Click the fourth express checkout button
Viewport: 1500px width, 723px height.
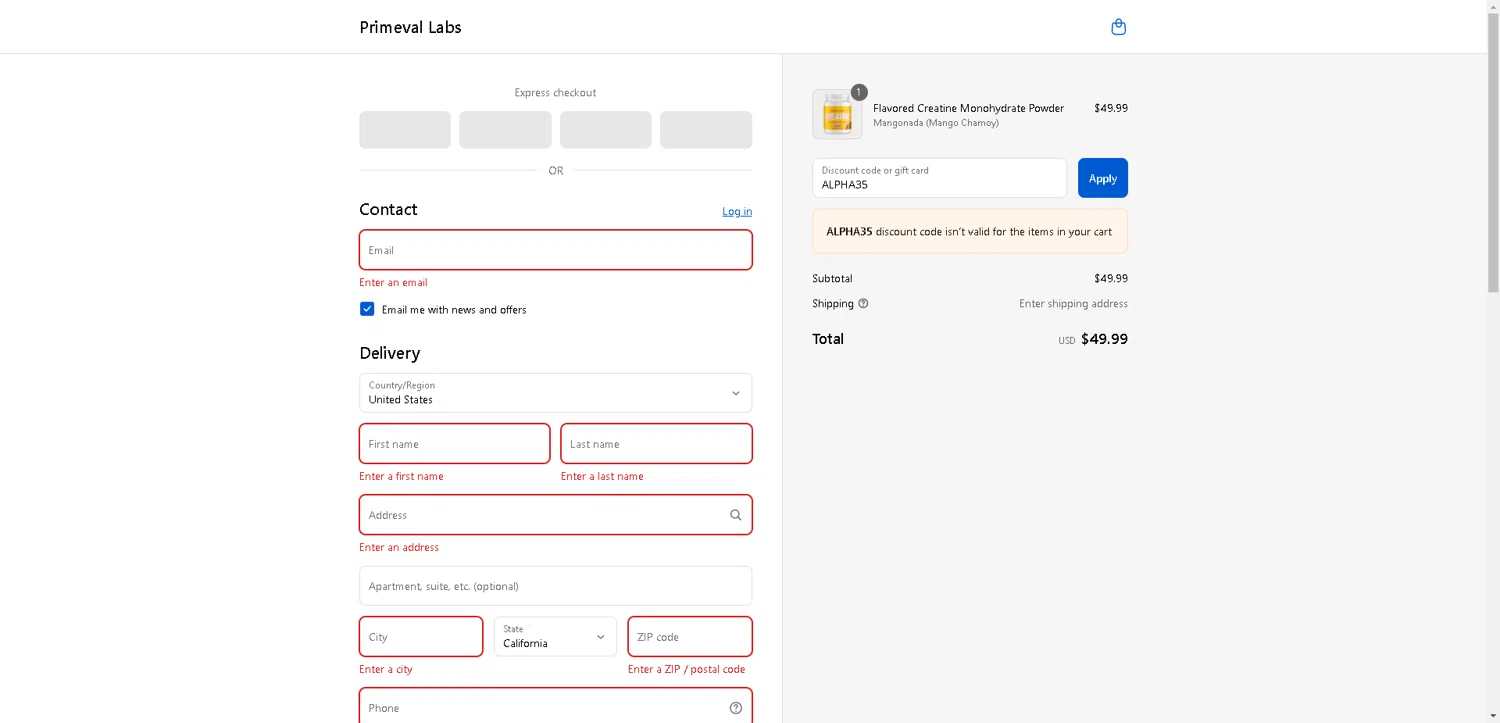point(706,130)
